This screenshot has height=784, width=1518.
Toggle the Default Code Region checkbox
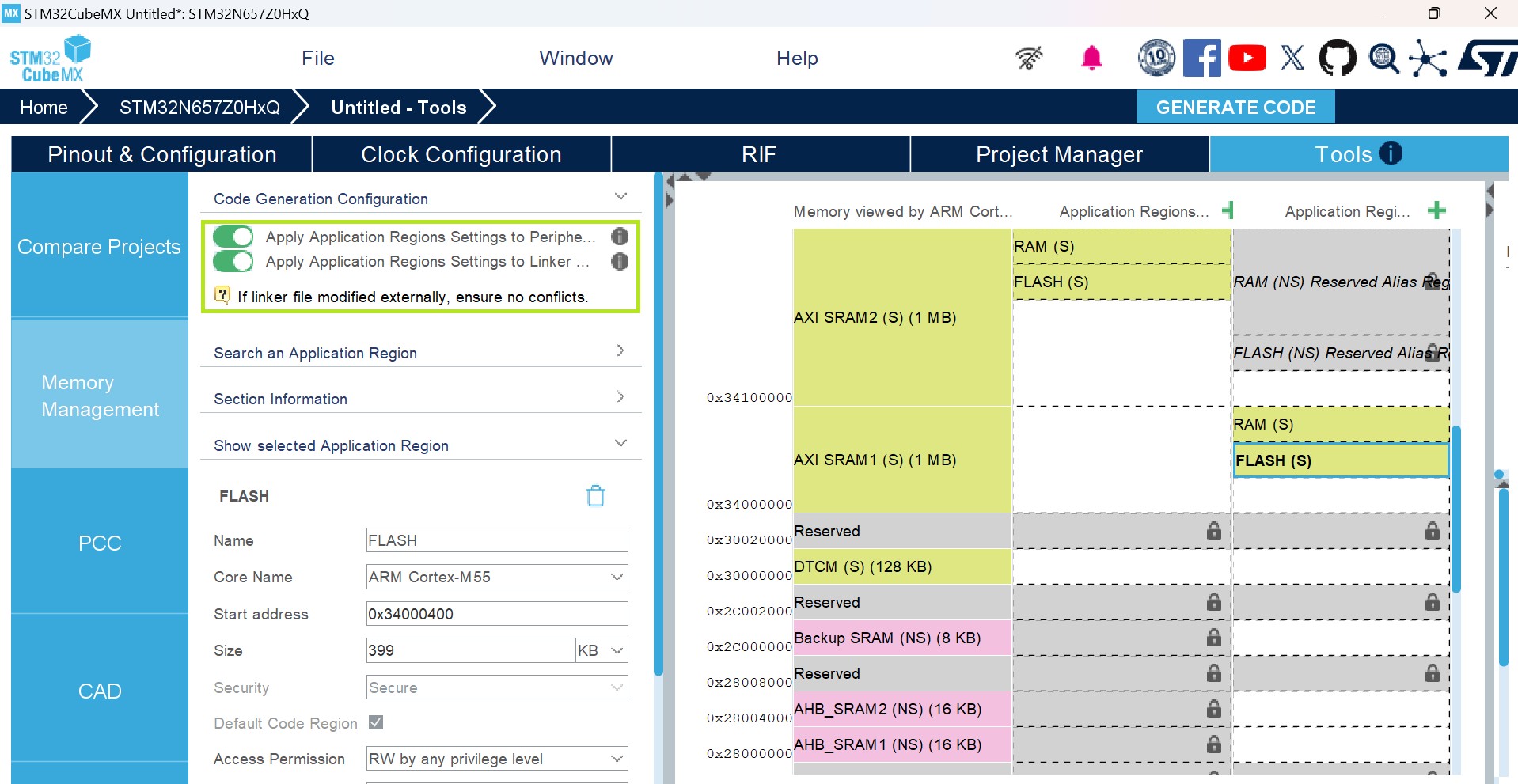click(376, 722)
